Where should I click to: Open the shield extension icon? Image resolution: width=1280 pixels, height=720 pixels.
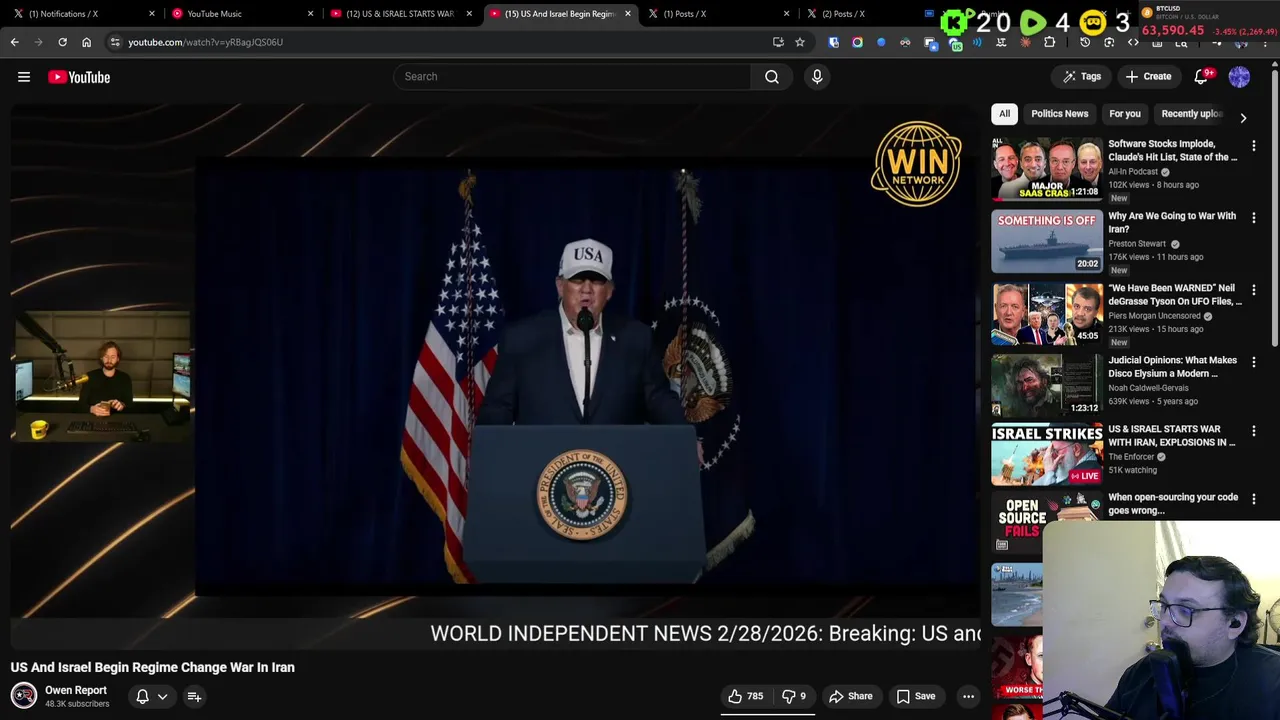tap(834, 42)
